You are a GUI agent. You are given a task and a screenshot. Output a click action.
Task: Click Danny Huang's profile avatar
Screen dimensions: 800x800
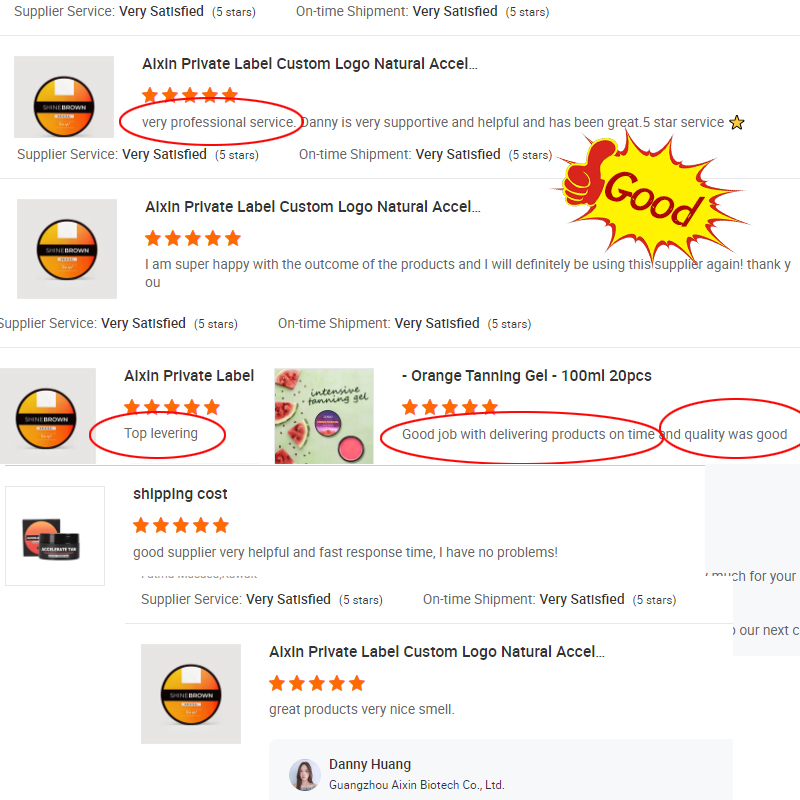(x=305, y=774)
